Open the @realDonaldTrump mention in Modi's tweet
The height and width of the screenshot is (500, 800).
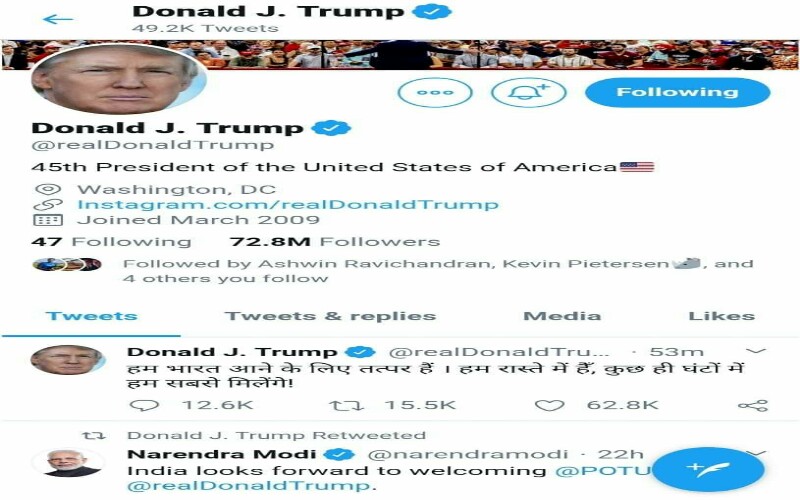tap(248, 485)
